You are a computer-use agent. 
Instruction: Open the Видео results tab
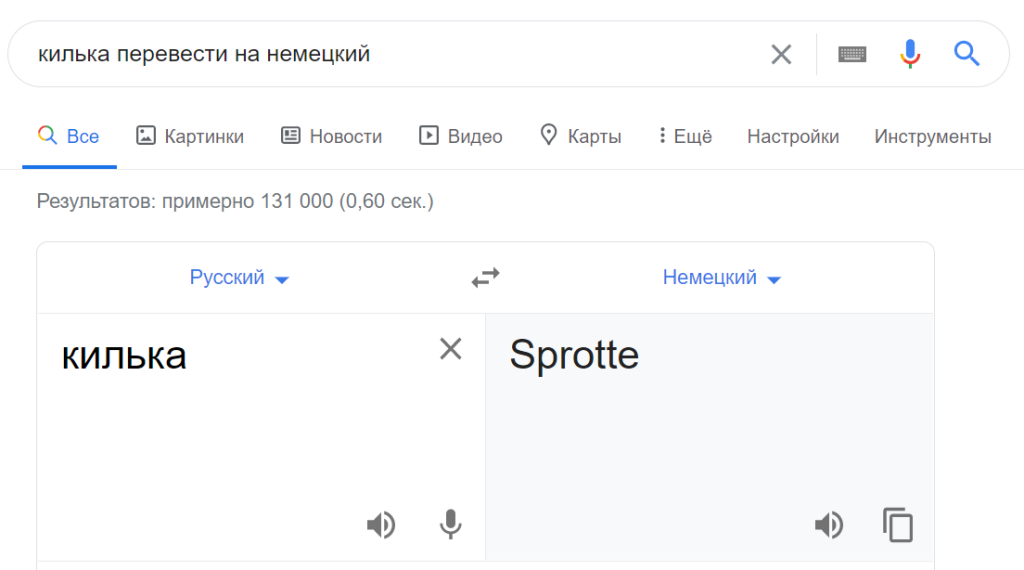pos(461,136)
